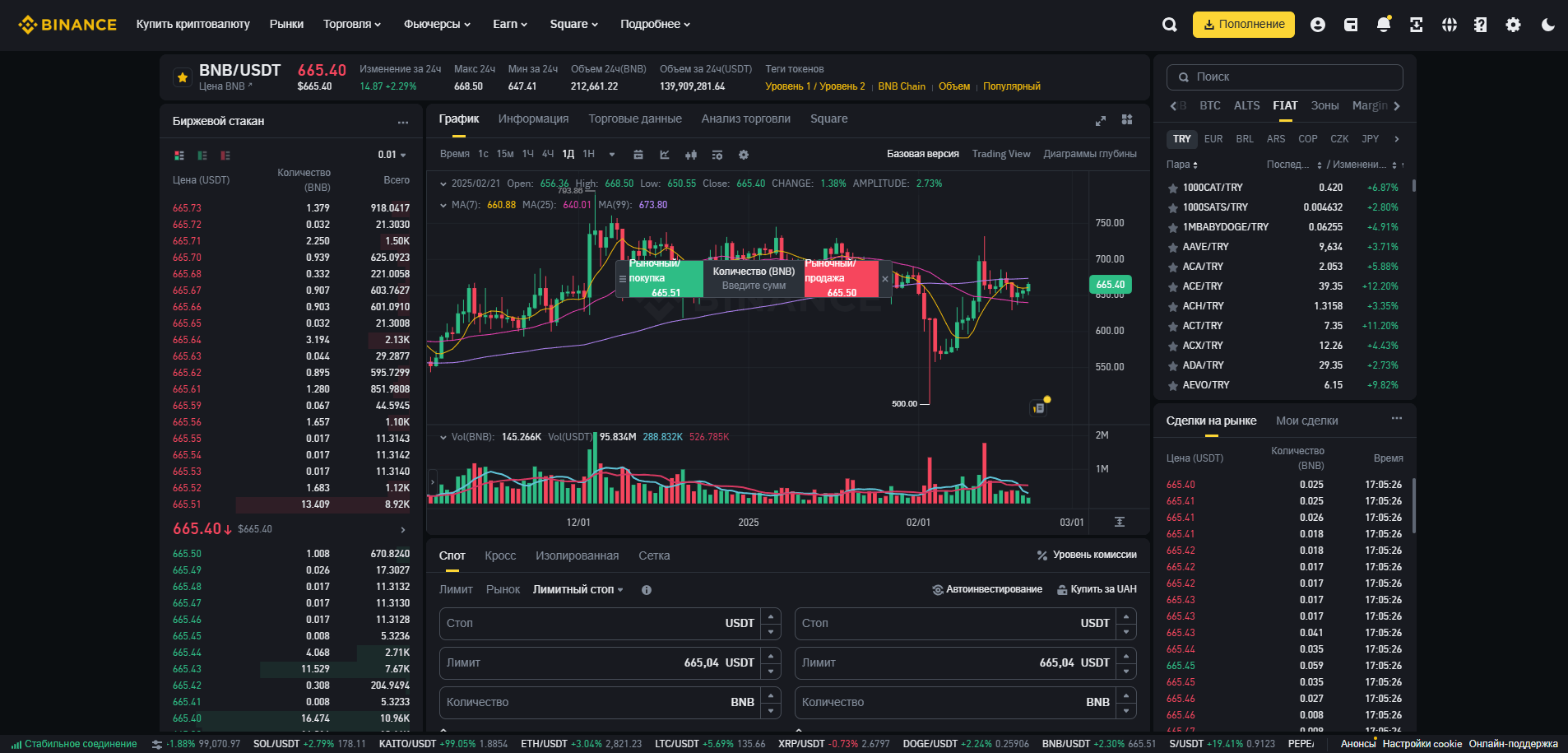This screenshot has height=753, width=1568.
Task: Expand the Earn menu
Action: click(510, 24)
